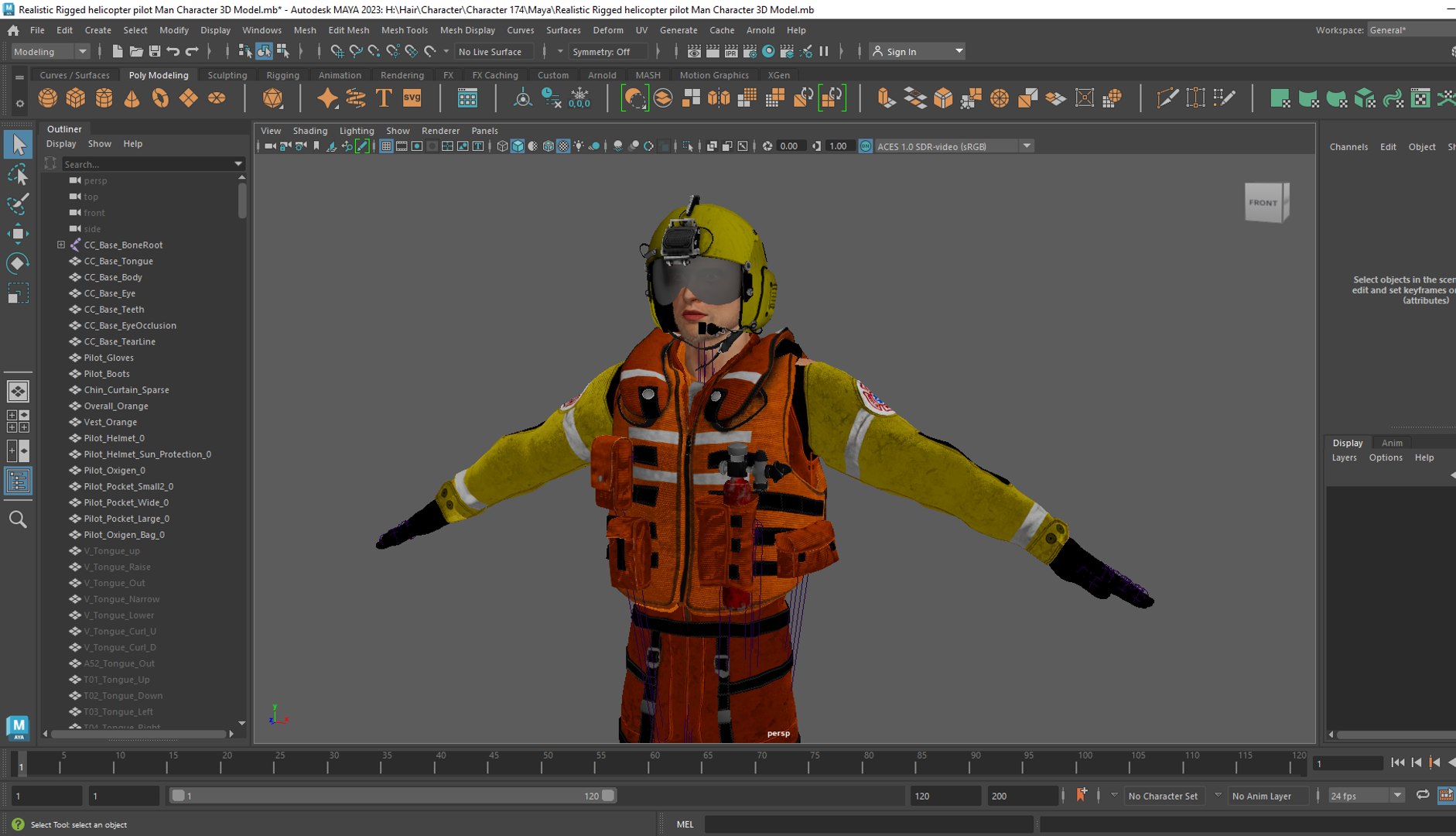This screenshot has height=836, width=1456.
Task: Open the ACES 1.0 SDR-video view transform dropdown
Action: tap(955, 146)
